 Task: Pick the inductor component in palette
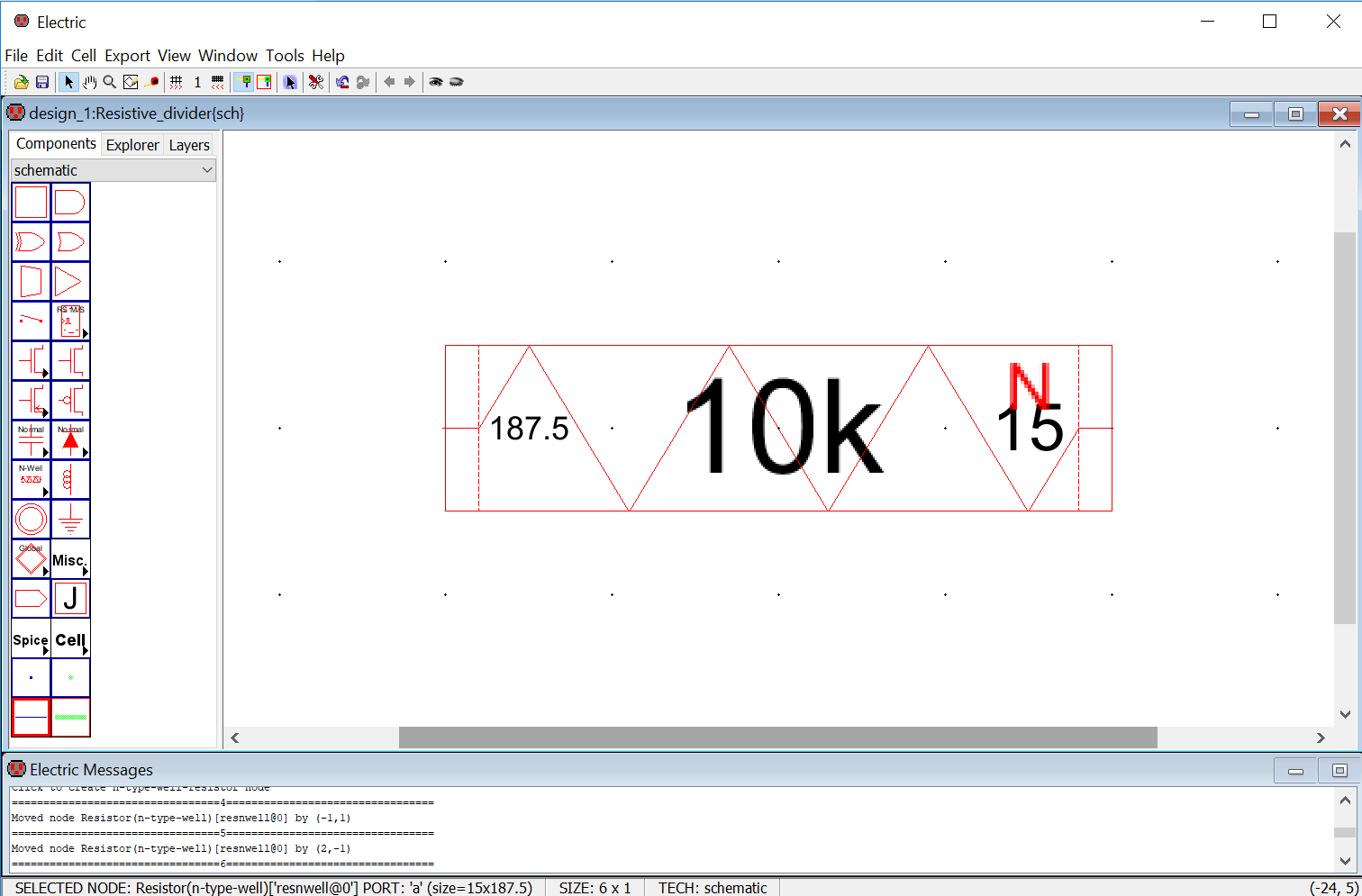click(70, 480)
